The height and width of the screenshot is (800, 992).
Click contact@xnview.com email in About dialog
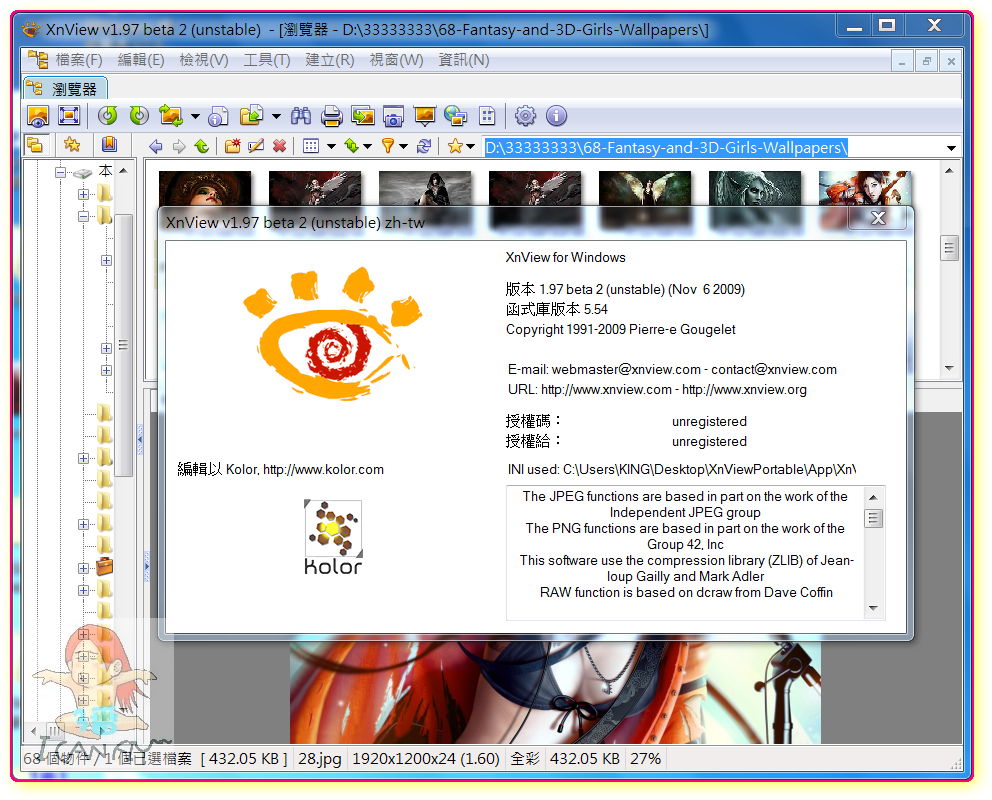coord(774,370)
